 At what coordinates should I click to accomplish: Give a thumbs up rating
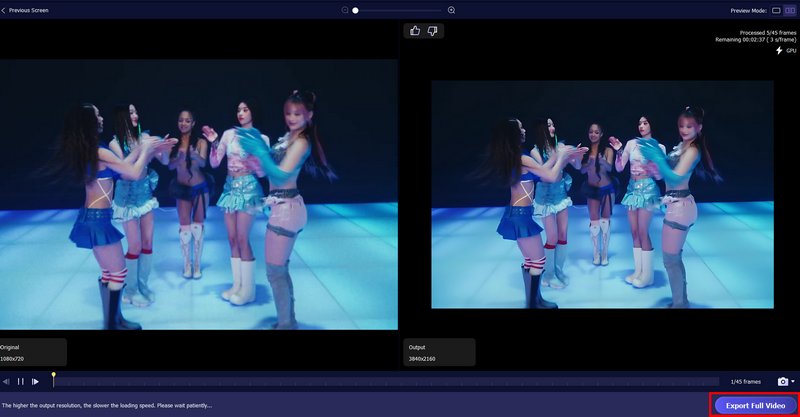pyautogui.click(x=415, y=31)
